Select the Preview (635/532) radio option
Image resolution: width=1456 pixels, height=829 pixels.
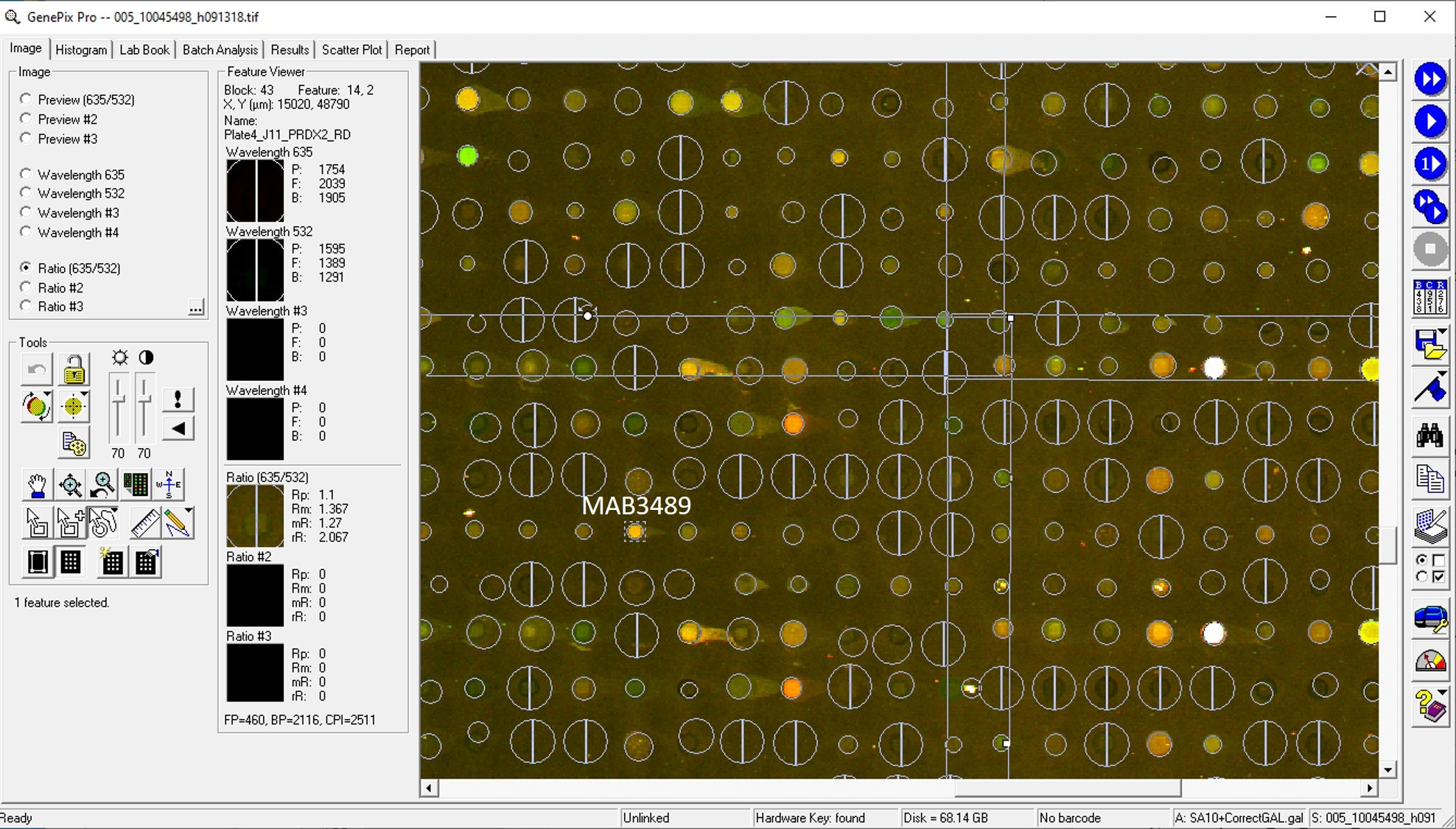[x=27, y=99]
